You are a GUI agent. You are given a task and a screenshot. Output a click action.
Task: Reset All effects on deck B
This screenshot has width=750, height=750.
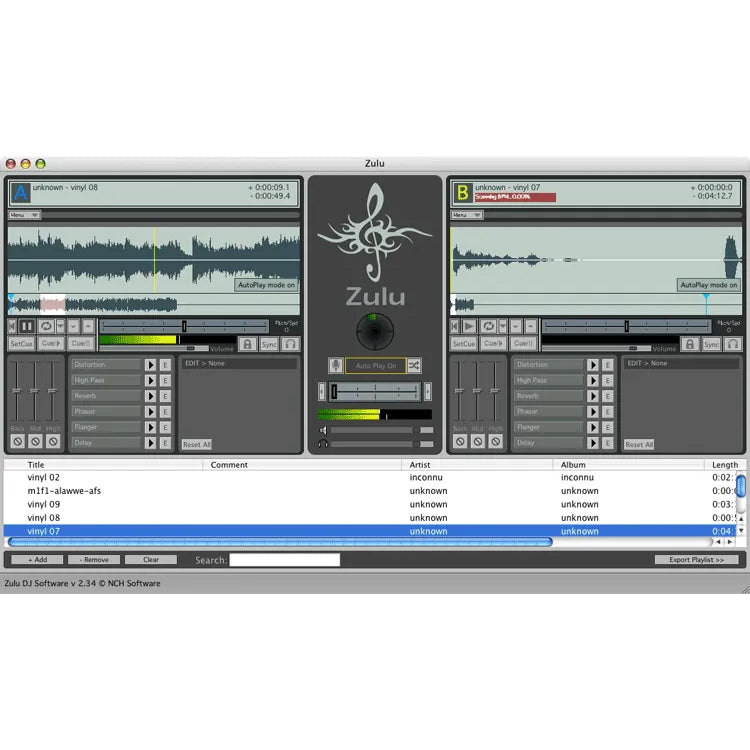coord(639,444)
